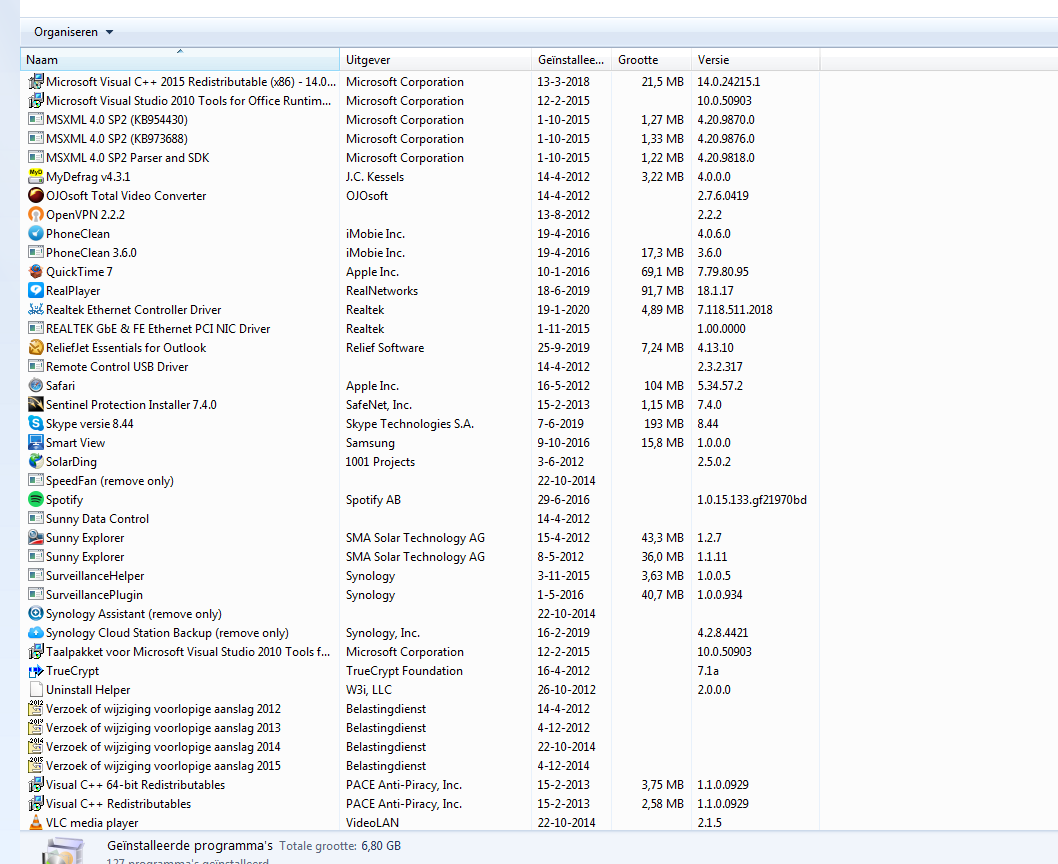1058x864 pixels.
Task: Click the QuickTime 7 icon
Action: [x=36, y=272]
